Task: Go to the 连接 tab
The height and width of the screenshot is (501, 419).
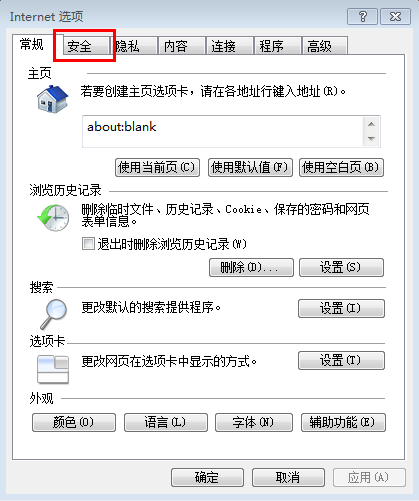Action: click(229, 46)
